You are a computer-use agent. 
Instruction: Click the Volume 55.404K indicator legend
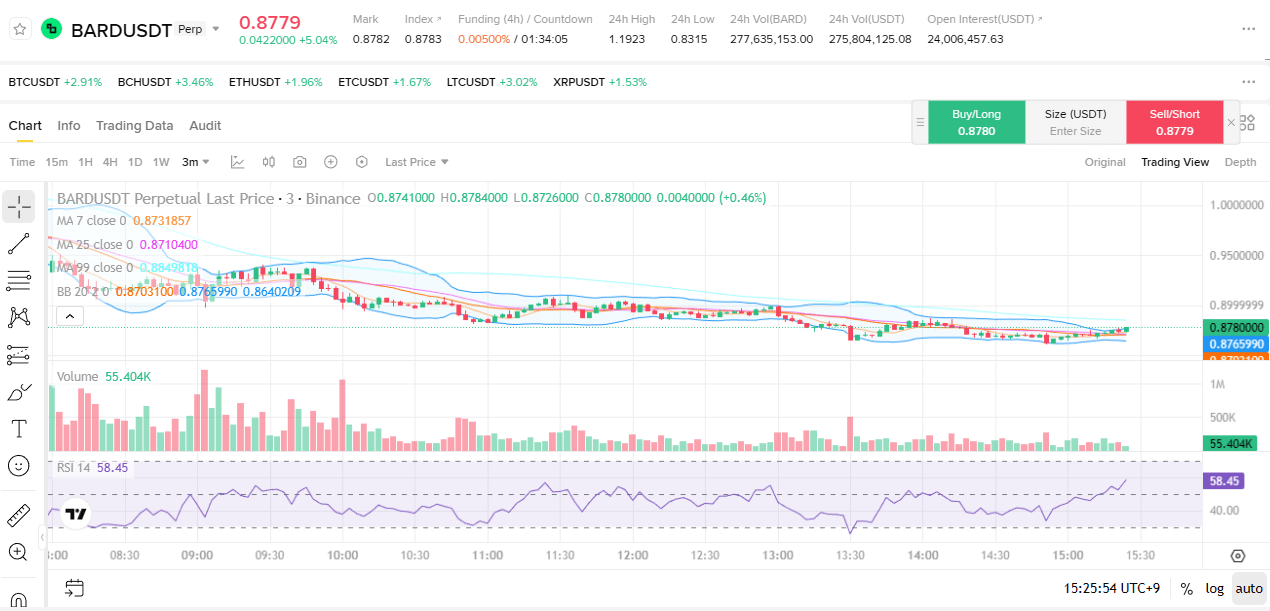[x=104, y=377]
